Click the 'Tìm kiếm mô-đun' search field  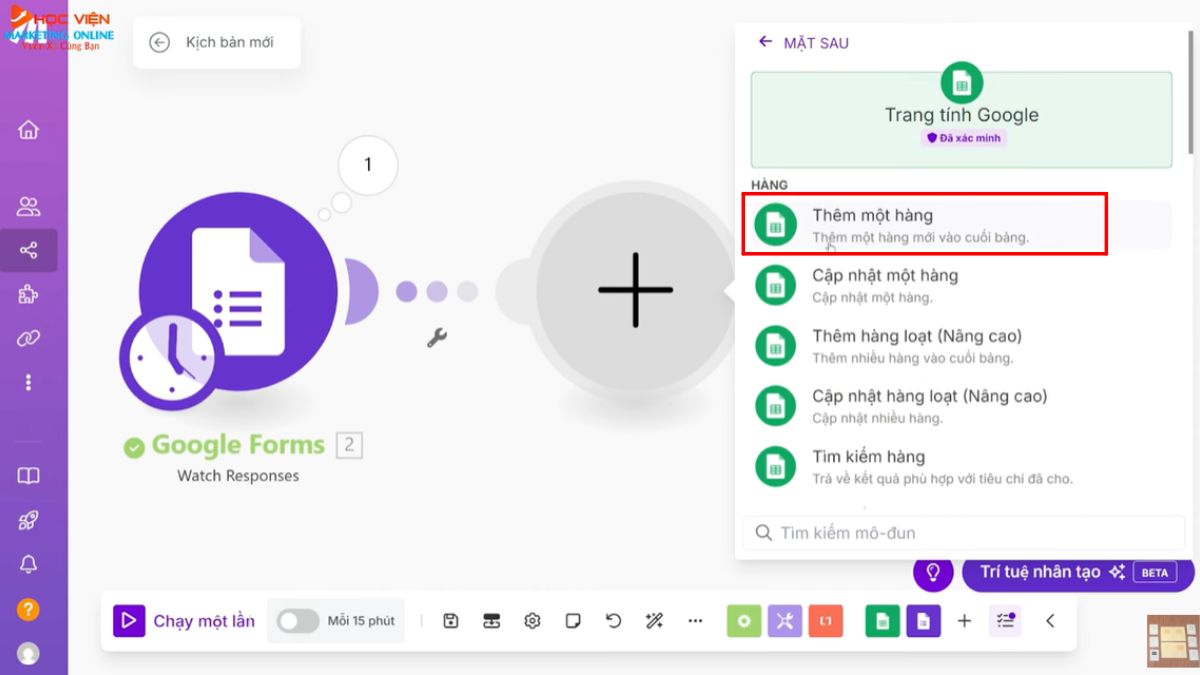963,533
